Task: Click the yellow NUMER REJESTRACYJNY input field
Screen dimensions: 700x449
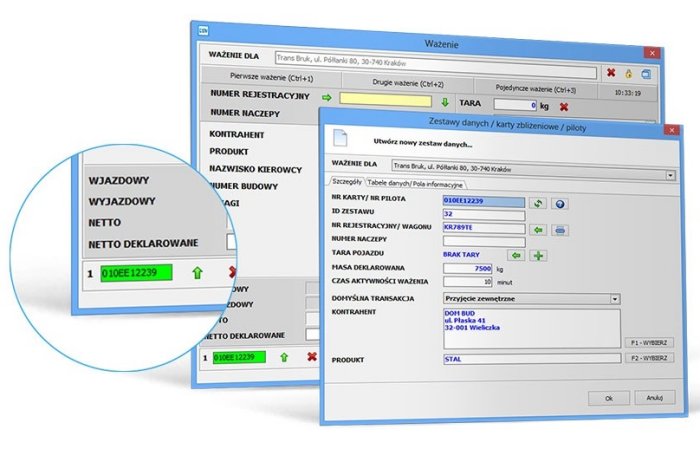Action: tap(386, 99)
